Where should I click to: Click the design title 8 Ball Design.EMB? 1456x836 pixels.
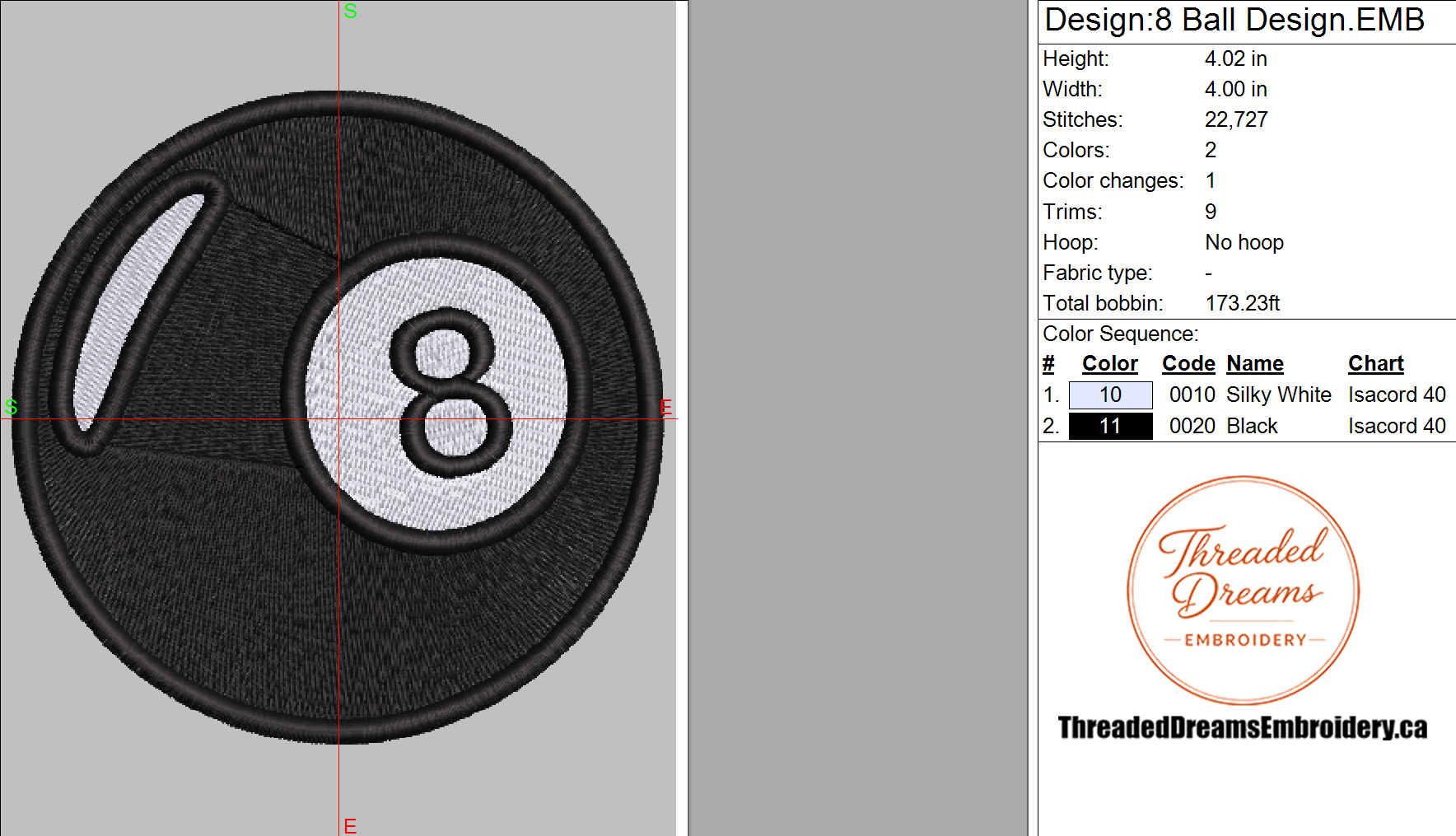pos(1290,20)
